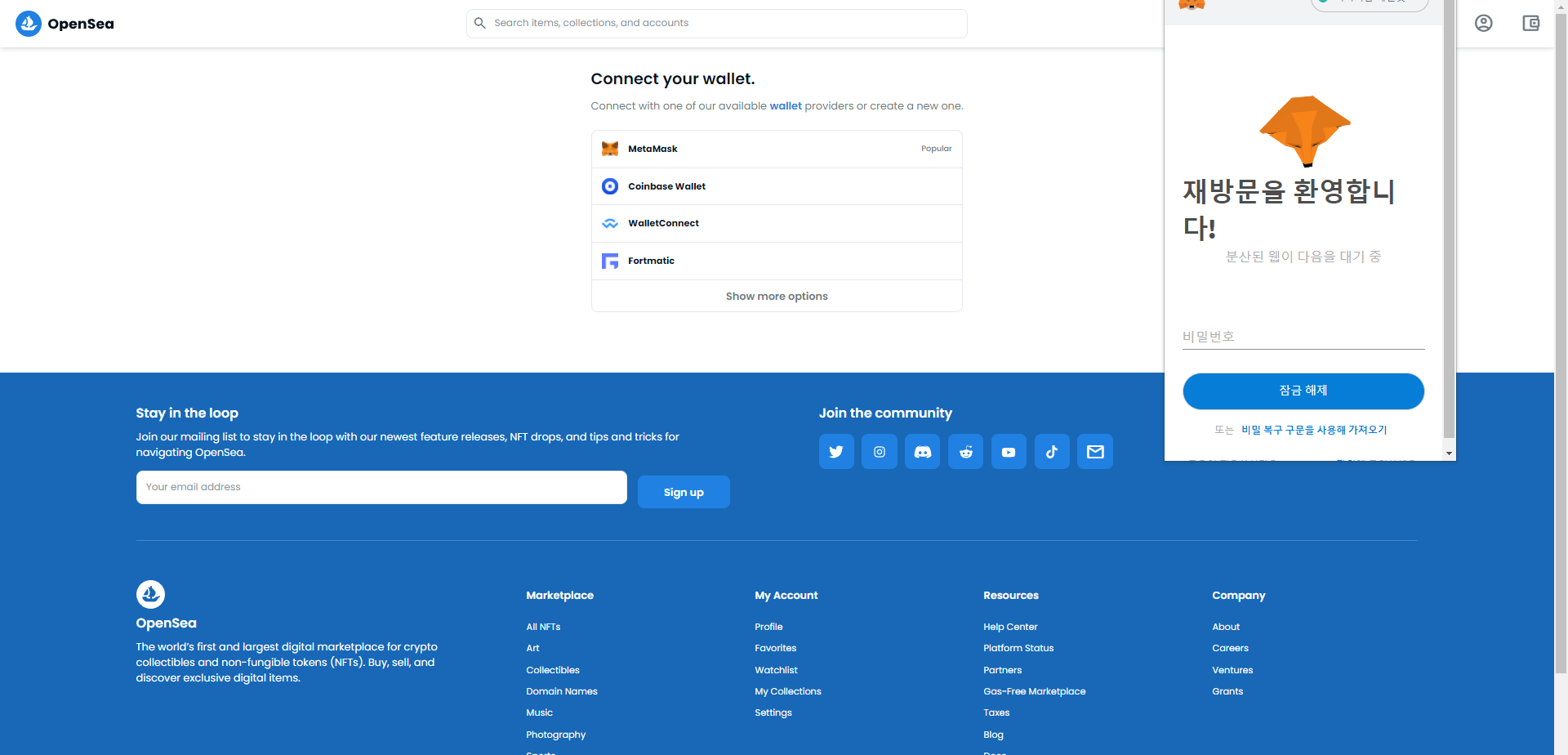Screen dimensions: 1568x755
Task: Open the Discord community icon
Action: point(923,452)
